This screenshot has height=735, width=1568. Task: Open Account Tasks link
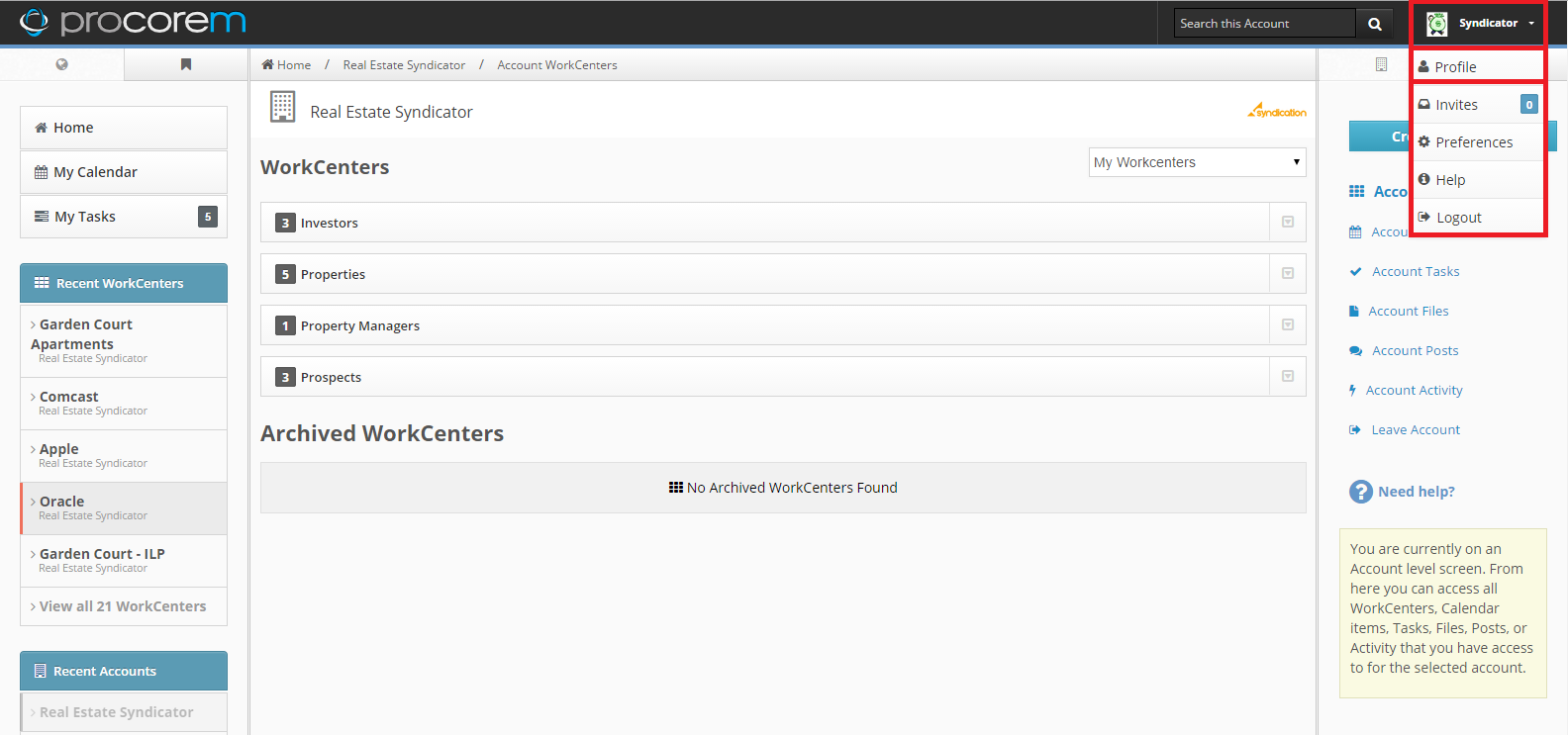click(1416, 271)
